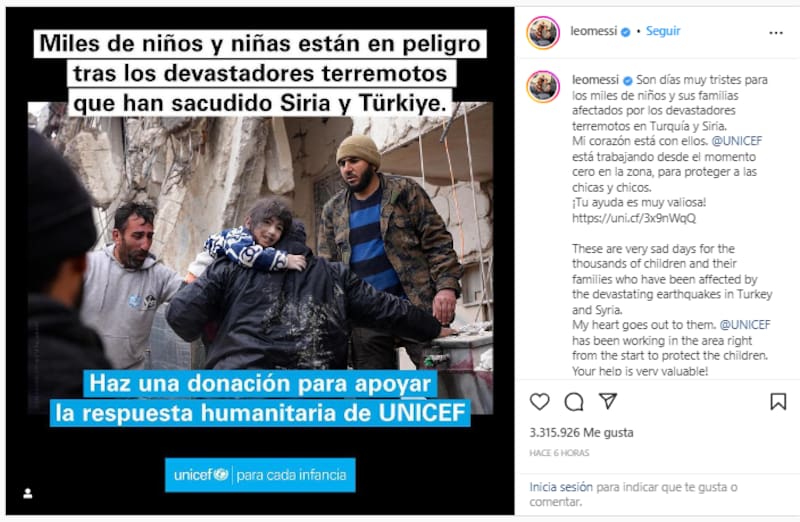Viewport: 800px width, 522px height.
Task: Click Inicia sesión to log in
Action: (561, 487)
